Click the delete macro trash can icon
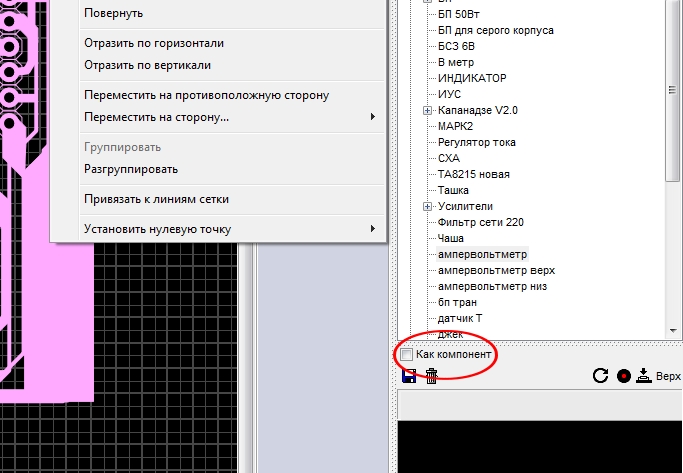The image size is (683, 473). (x=431, y=376)
